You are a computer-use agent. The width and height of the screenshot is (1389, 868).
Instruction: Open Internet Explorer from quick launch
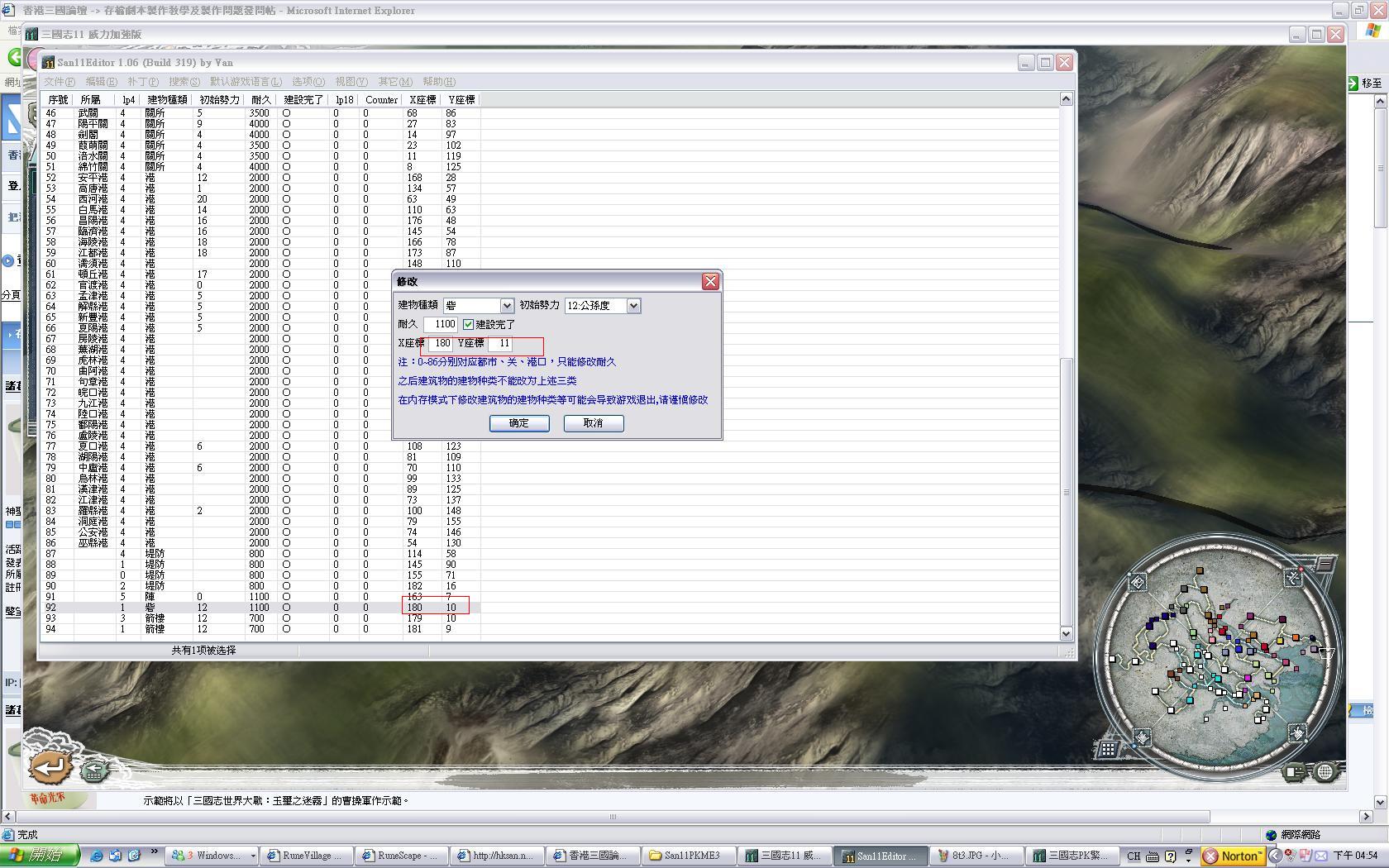click(97, 856)
